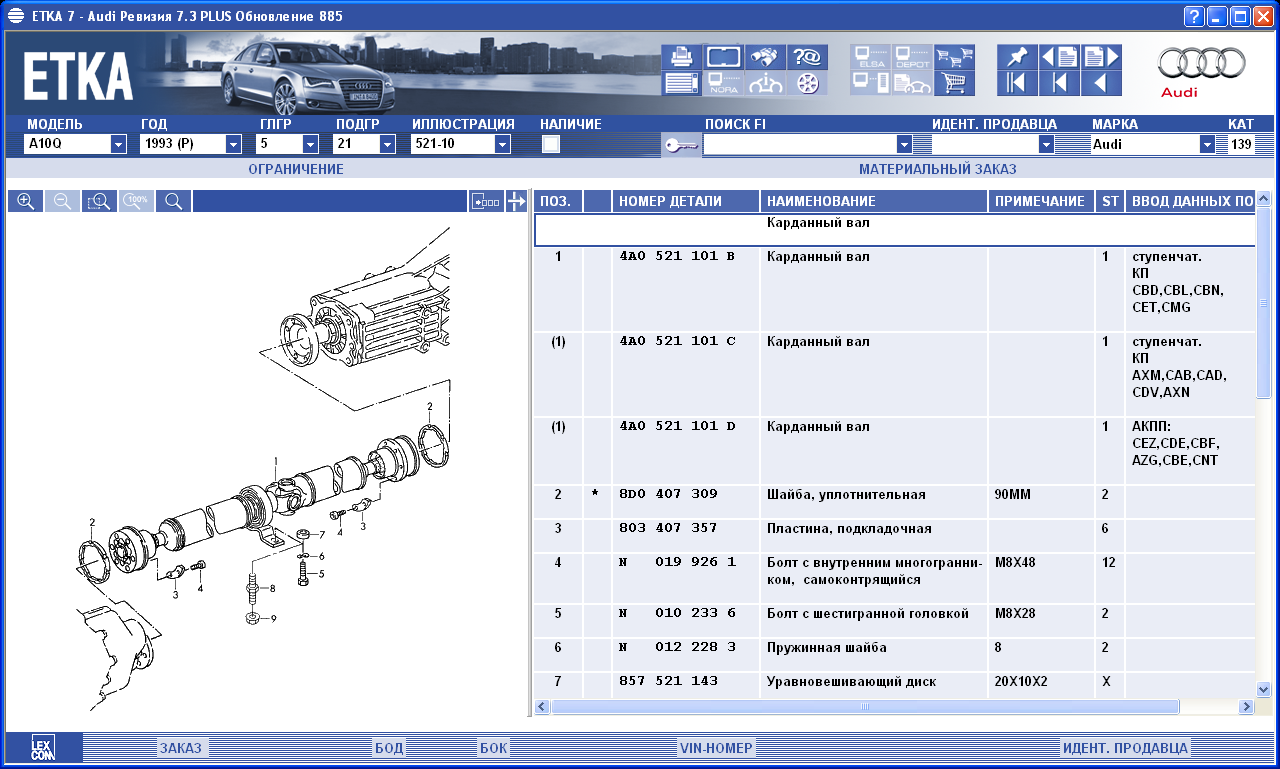Click the question mark help button in title bar
This screenshot has height=769, width=1280.
coord(1194,16)
